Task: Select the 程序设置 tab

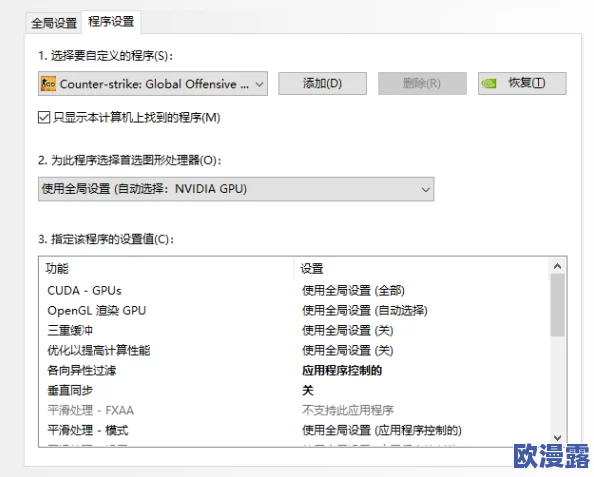Action: click(x=111, y=22)
